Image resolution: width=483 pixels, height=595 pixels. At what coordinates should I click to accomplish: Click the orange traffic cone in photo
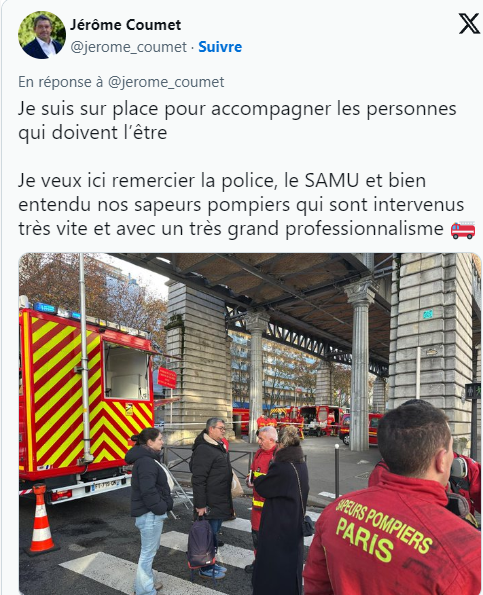(x=41, y=518)
